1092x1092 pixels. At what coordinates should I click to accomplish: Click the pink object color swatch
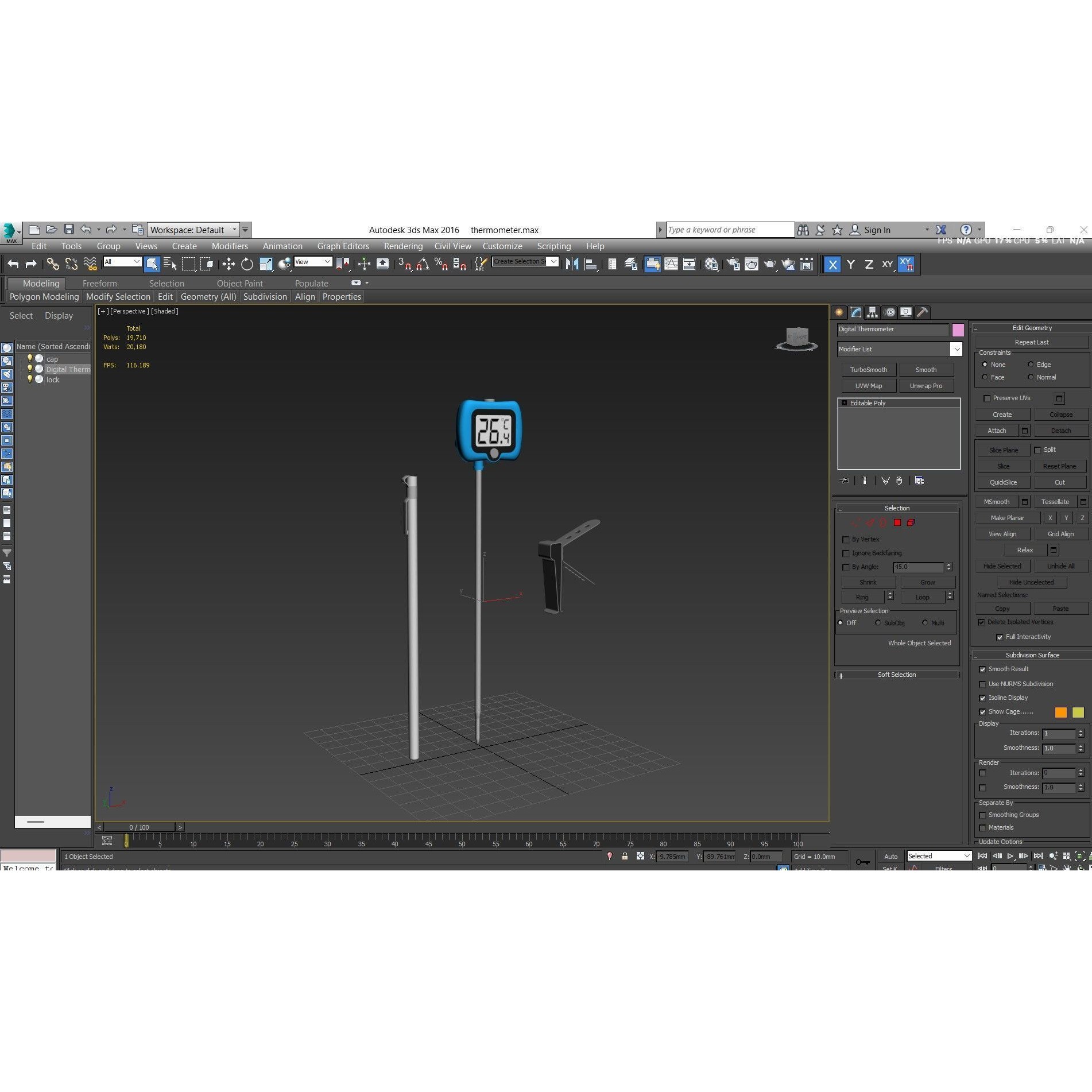point(958,330)
